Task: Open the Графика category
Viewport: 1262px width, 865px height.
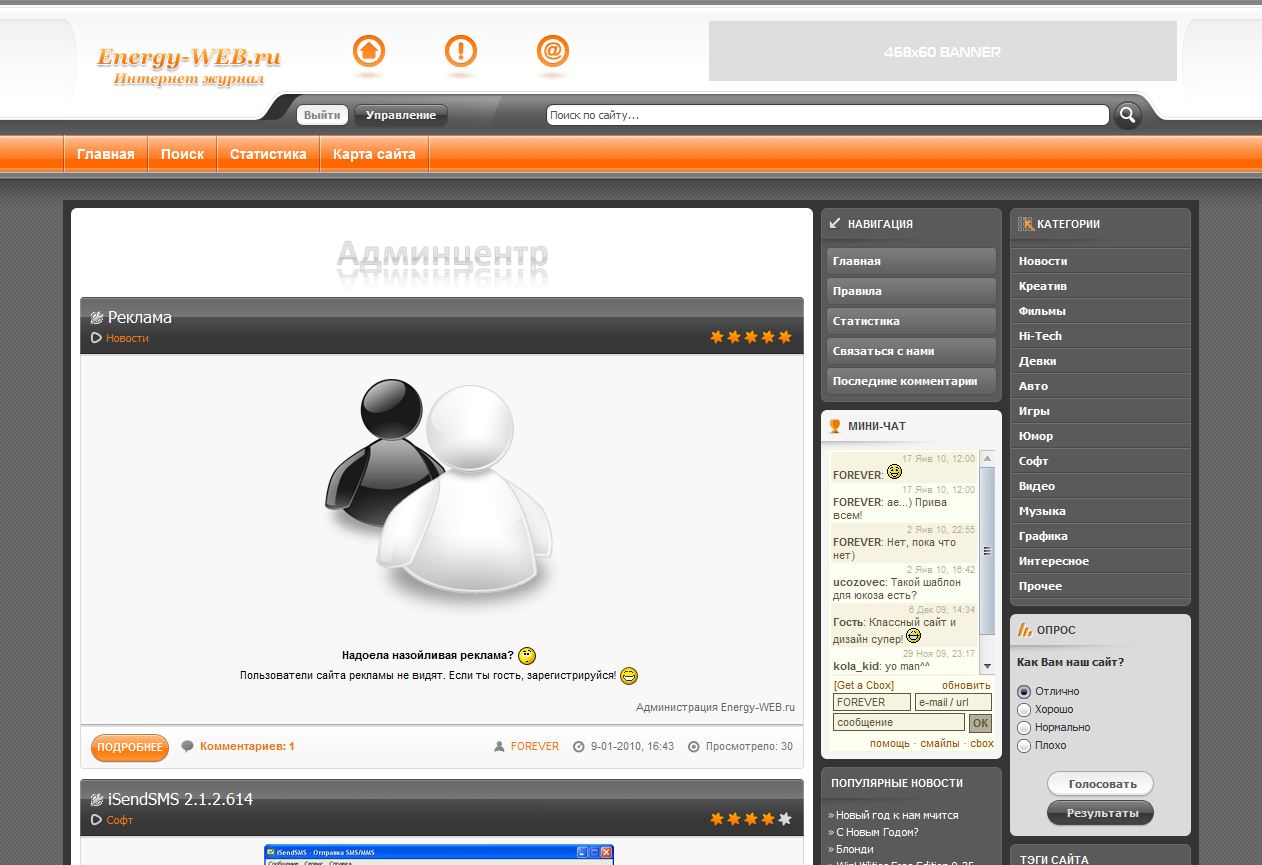Action: [x=1100, y=536]
